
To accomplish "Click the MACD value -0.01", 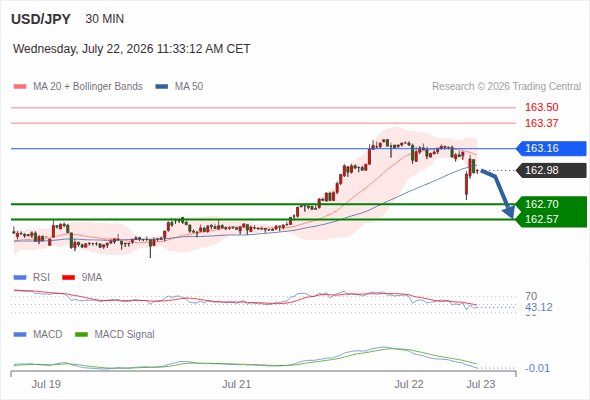I will pos(537,368).
